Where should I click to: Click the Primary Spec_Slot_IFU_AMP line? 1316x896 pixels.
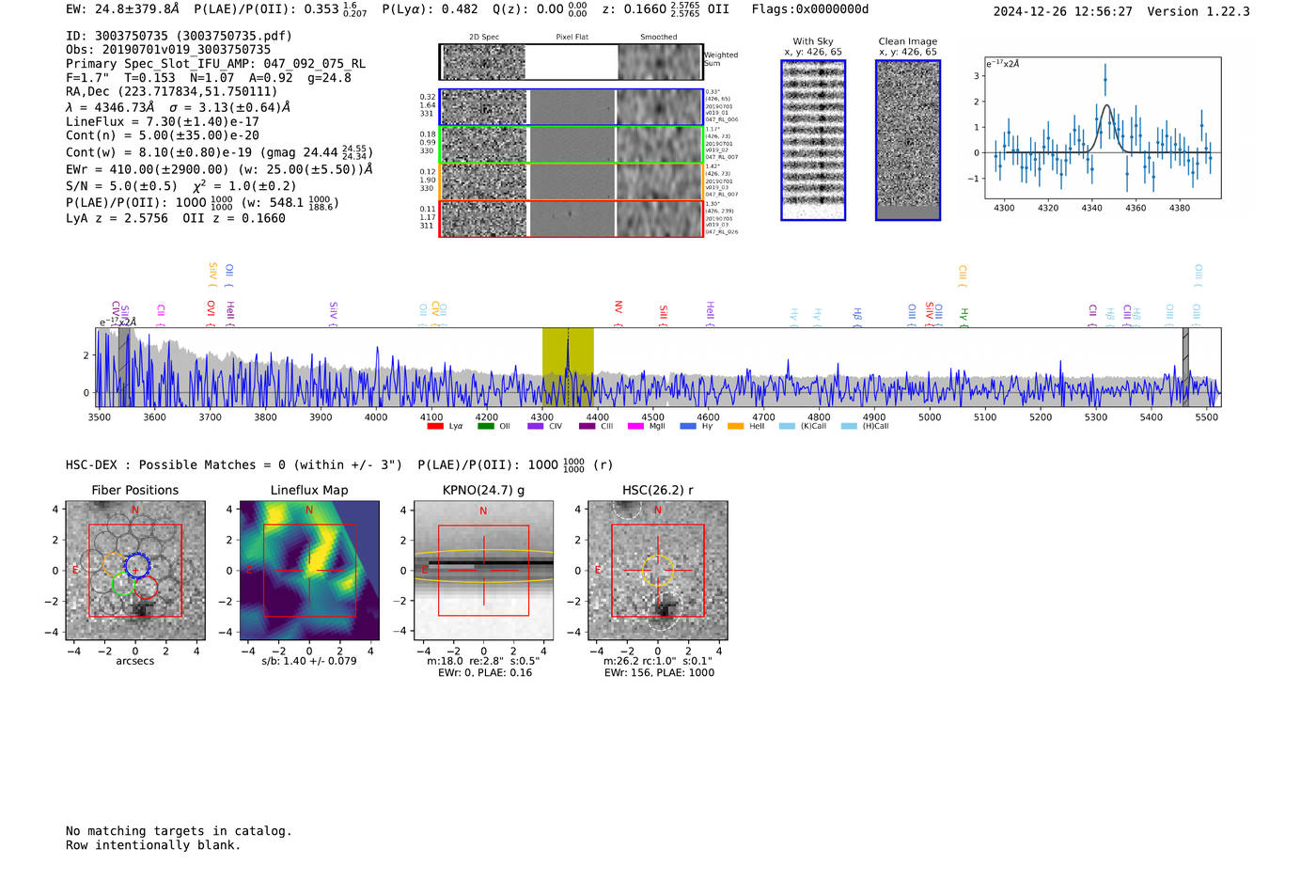(216, 64)
